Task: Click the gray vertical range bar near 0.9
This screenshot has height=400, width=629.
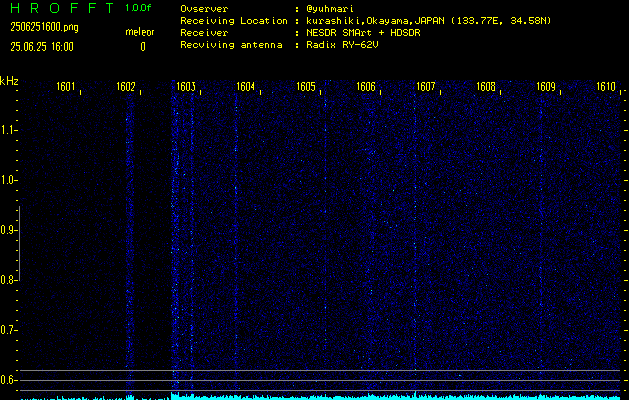Action: click(x=19, y=243)
